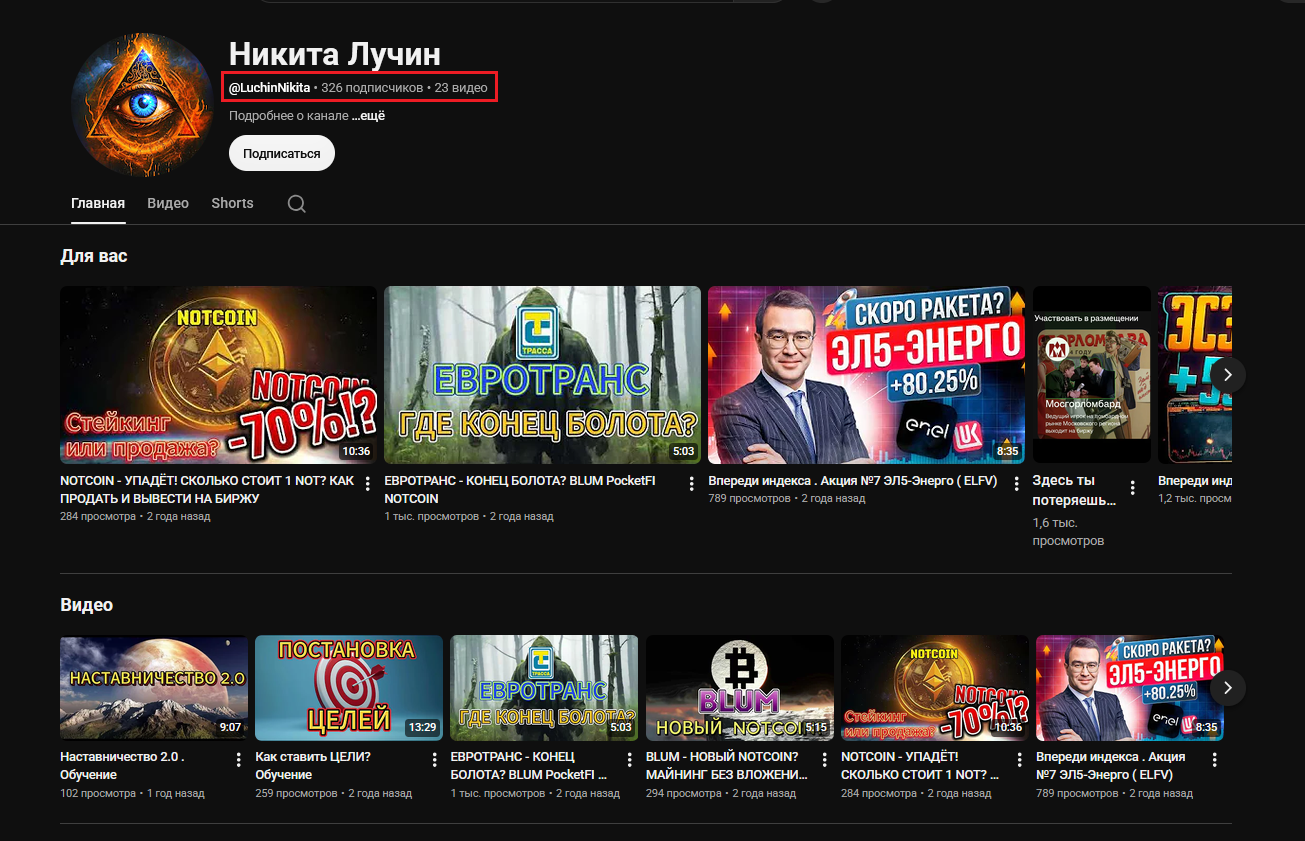Open three-dot menu for ЕВРОТРАНС in Видео section
This screenshot has width=1305, height=841.
[x=630, y=760]
